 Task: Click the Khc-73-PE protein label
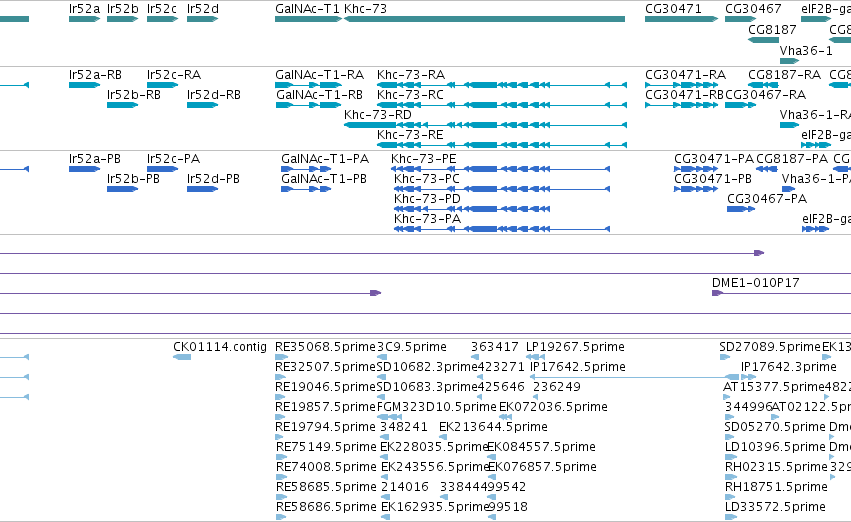tap(424, 158)
